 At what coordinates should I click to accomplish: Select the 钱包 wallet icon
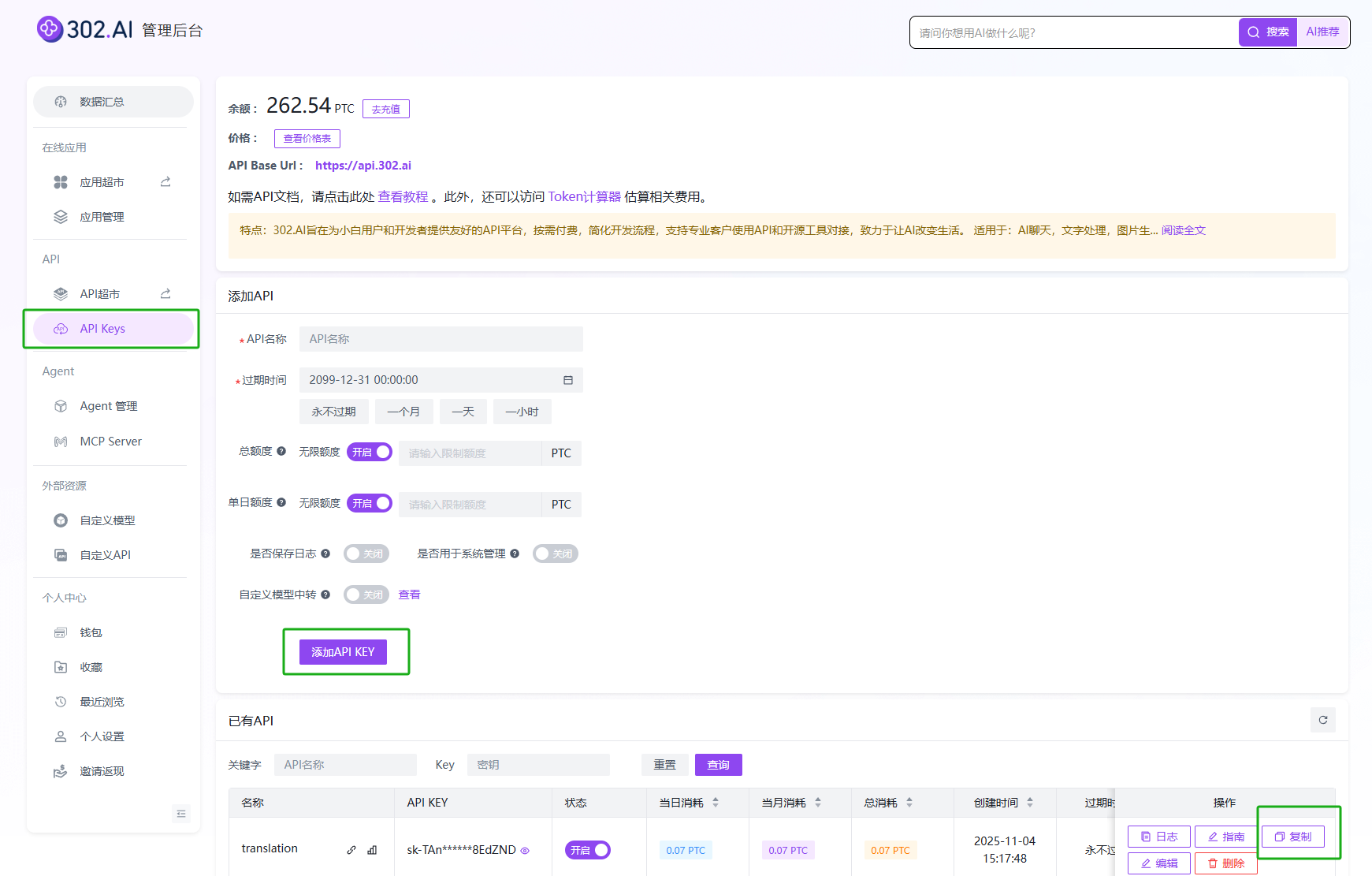coord(61,632)
